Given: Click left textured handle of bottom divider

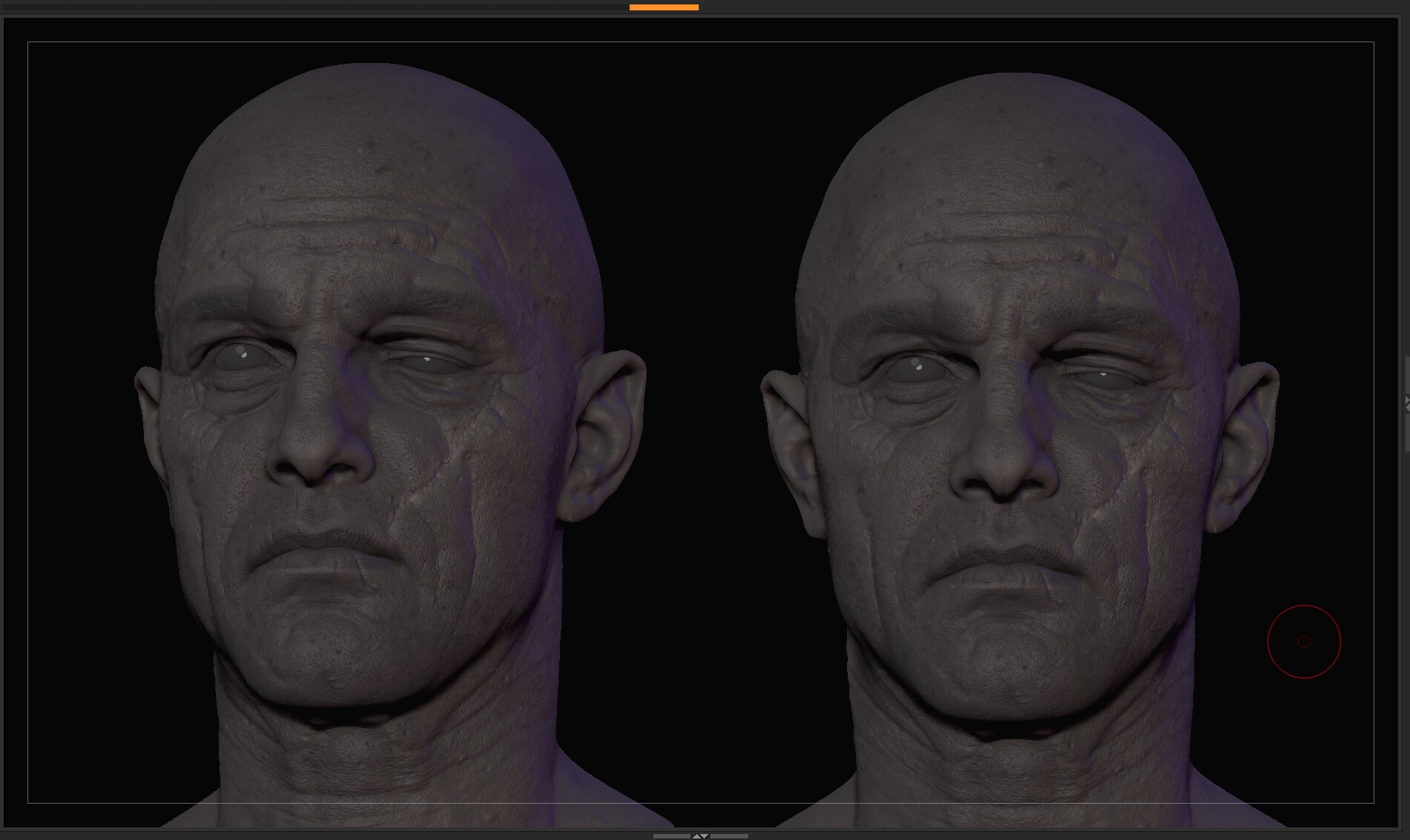Looking at the screenshot, I should [671, 836].
